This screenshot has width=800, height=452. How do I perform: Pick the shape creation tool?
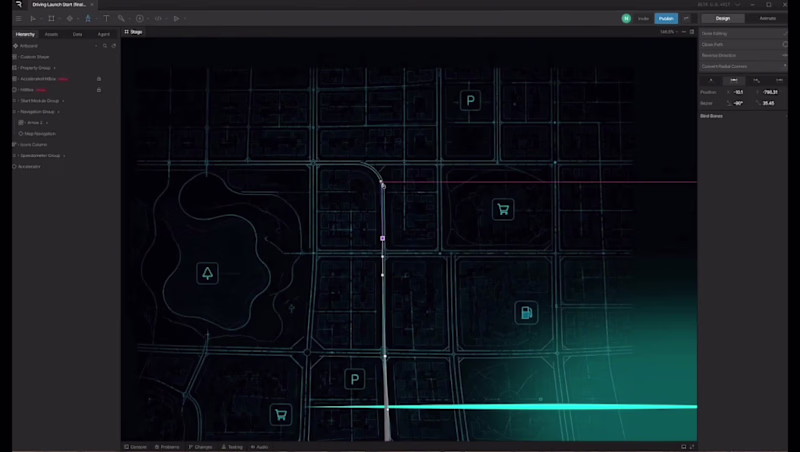[69, 18]
